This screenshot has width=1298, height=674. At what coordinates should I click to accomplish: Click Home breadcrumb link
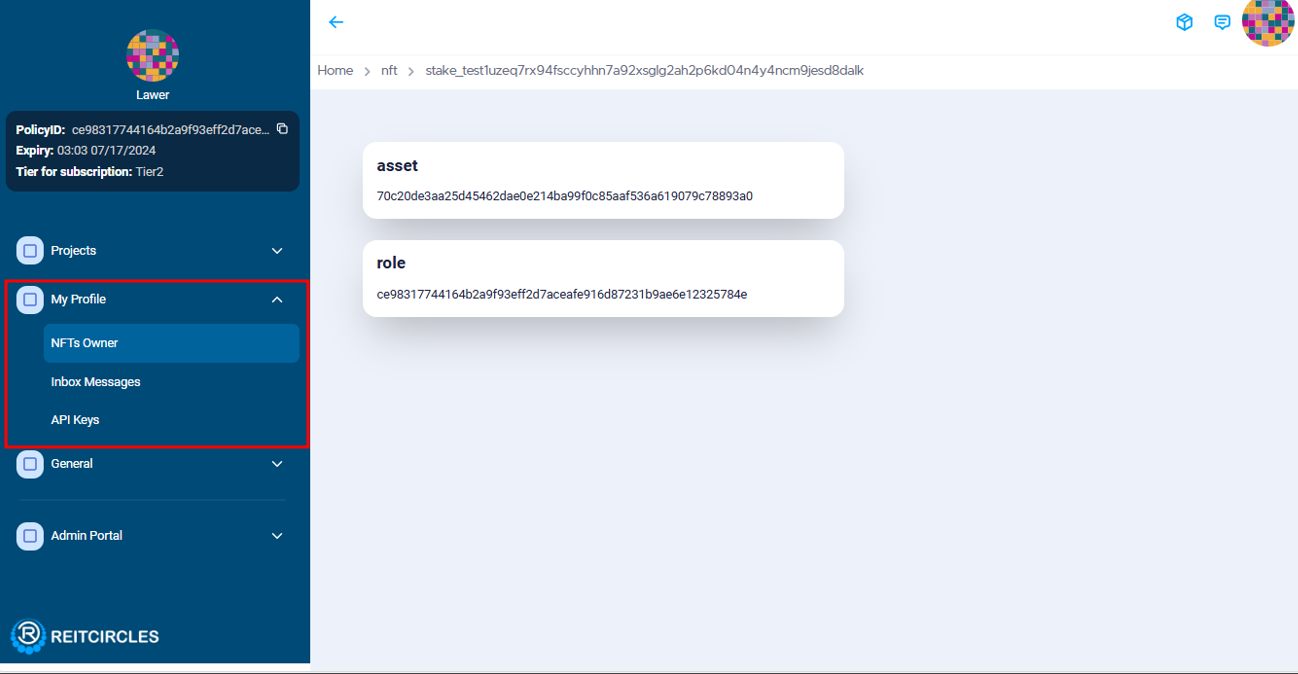335,71
